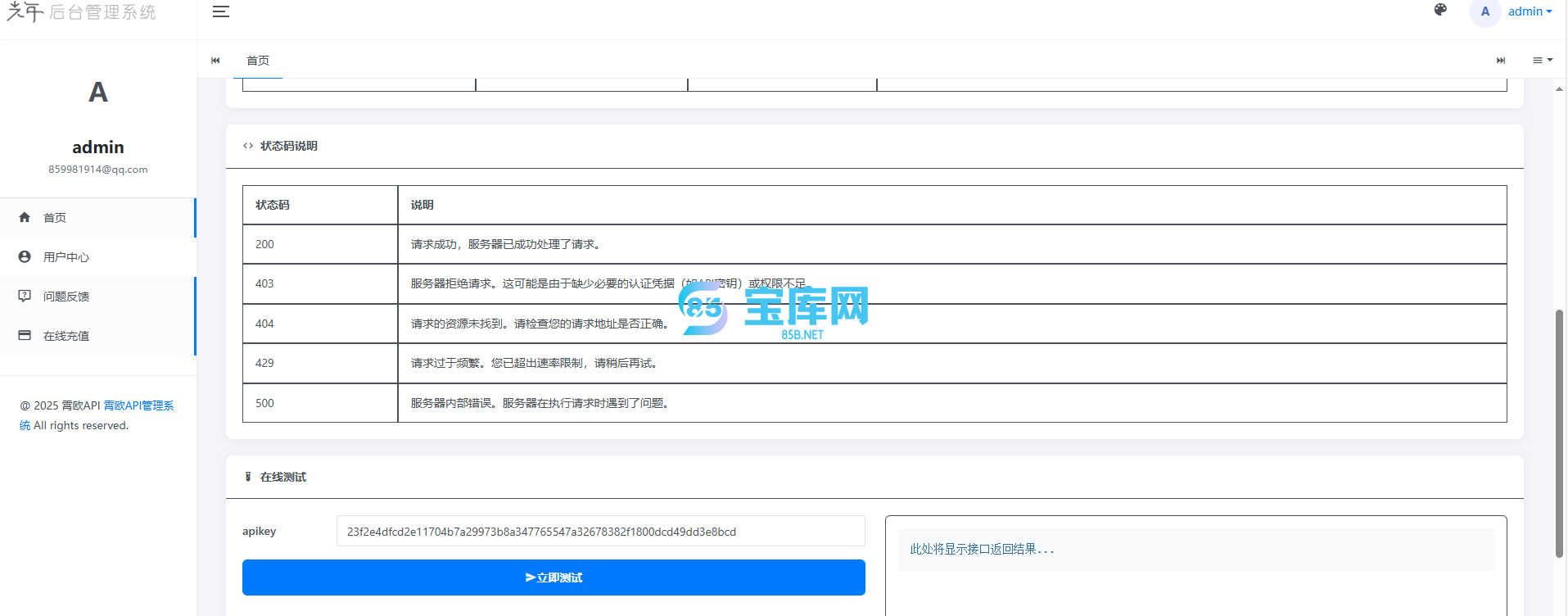Expand the admin user dropdown
Image resolution: width=1568 pixels, height=616 pixels.
click(1530, 11)
